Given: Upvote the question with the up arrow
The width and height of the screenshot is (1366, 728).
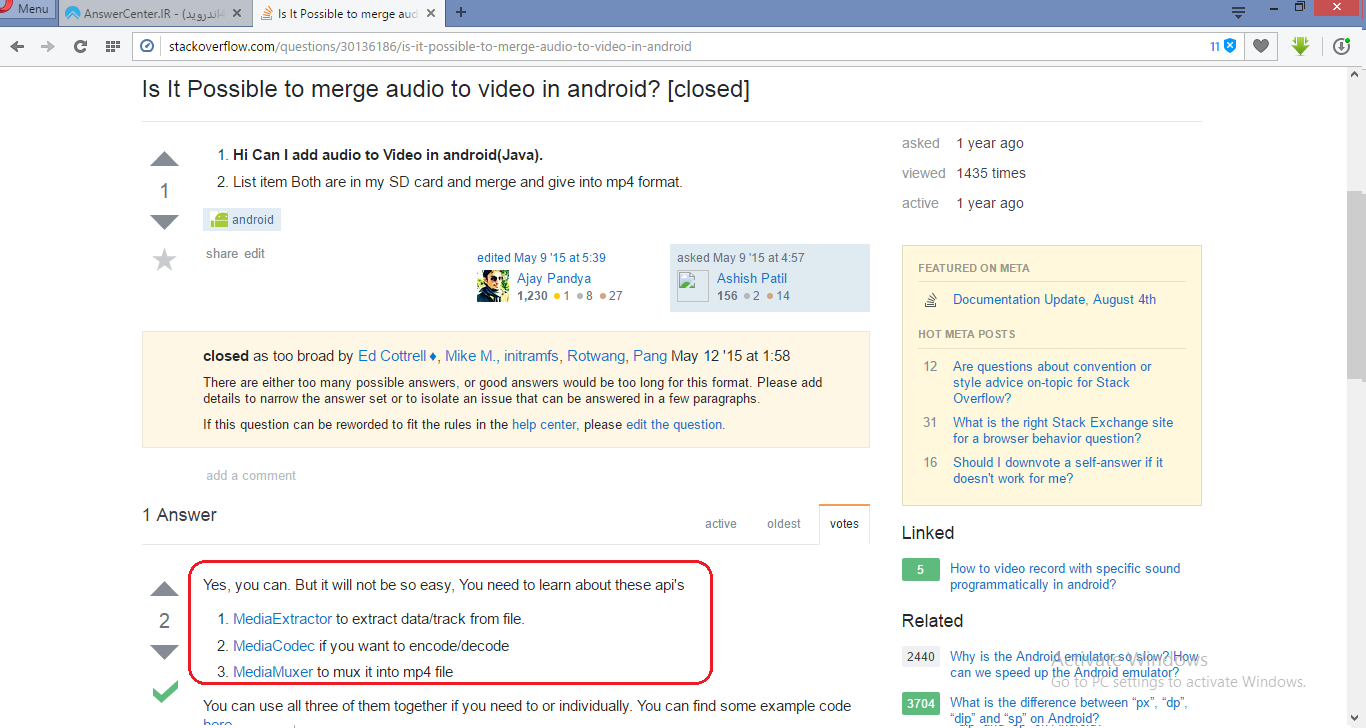Looking at the screenshot, I should click(x=164, y=160).
